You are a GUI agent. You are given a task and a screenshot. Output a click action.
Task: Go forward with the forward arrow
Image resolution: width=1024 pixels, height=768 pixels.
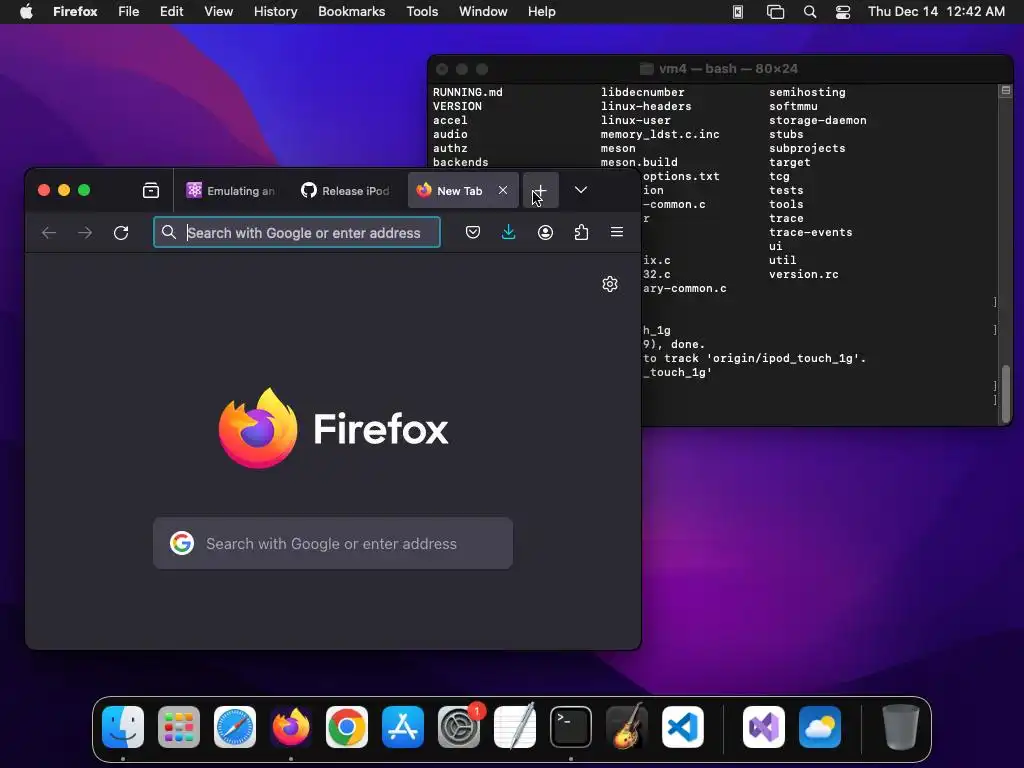[x=85, y=232]
